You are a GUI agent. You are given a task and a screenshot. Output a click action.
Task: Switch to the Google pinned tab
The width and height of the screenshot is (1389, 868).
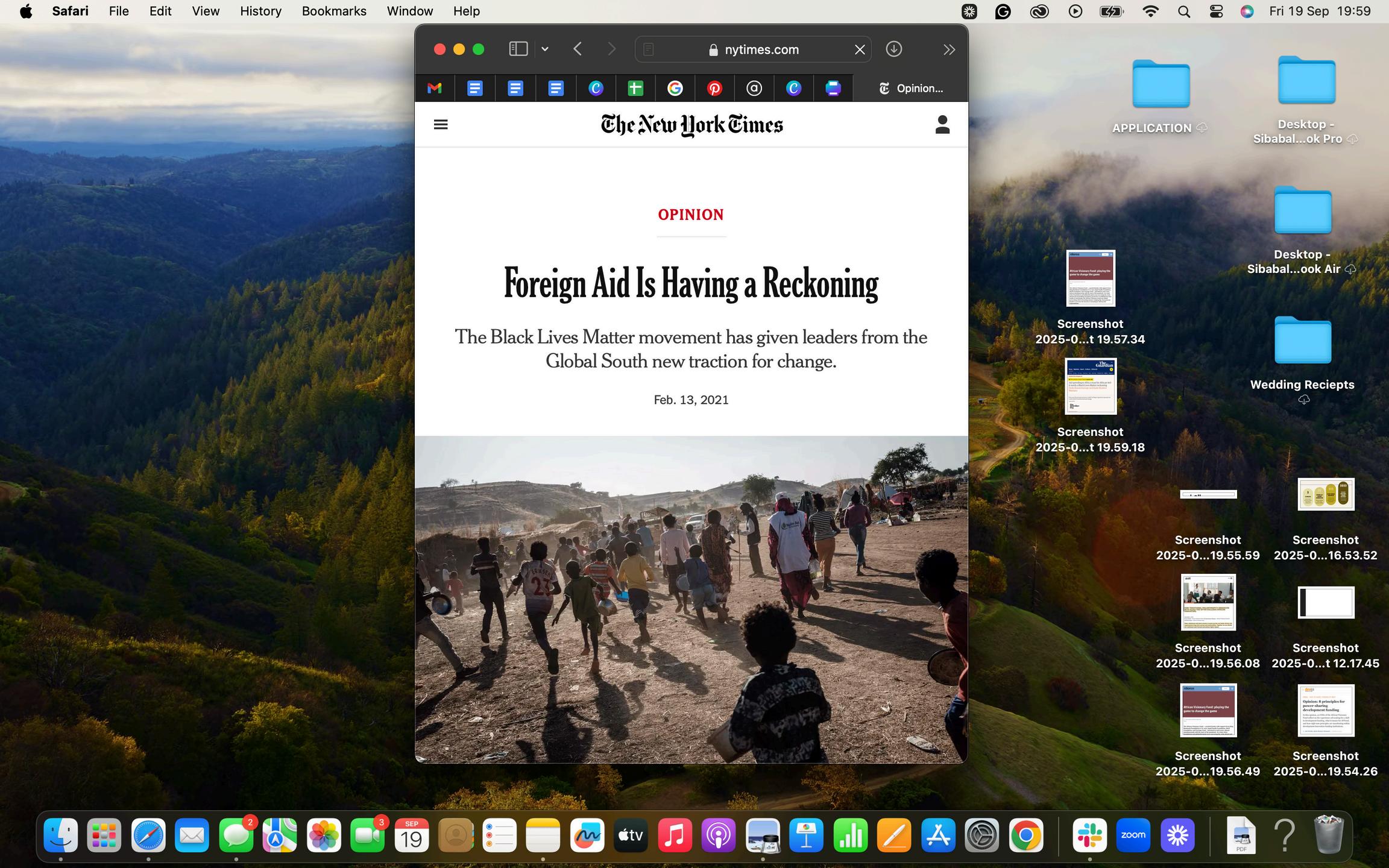click(x=675, y=89)
